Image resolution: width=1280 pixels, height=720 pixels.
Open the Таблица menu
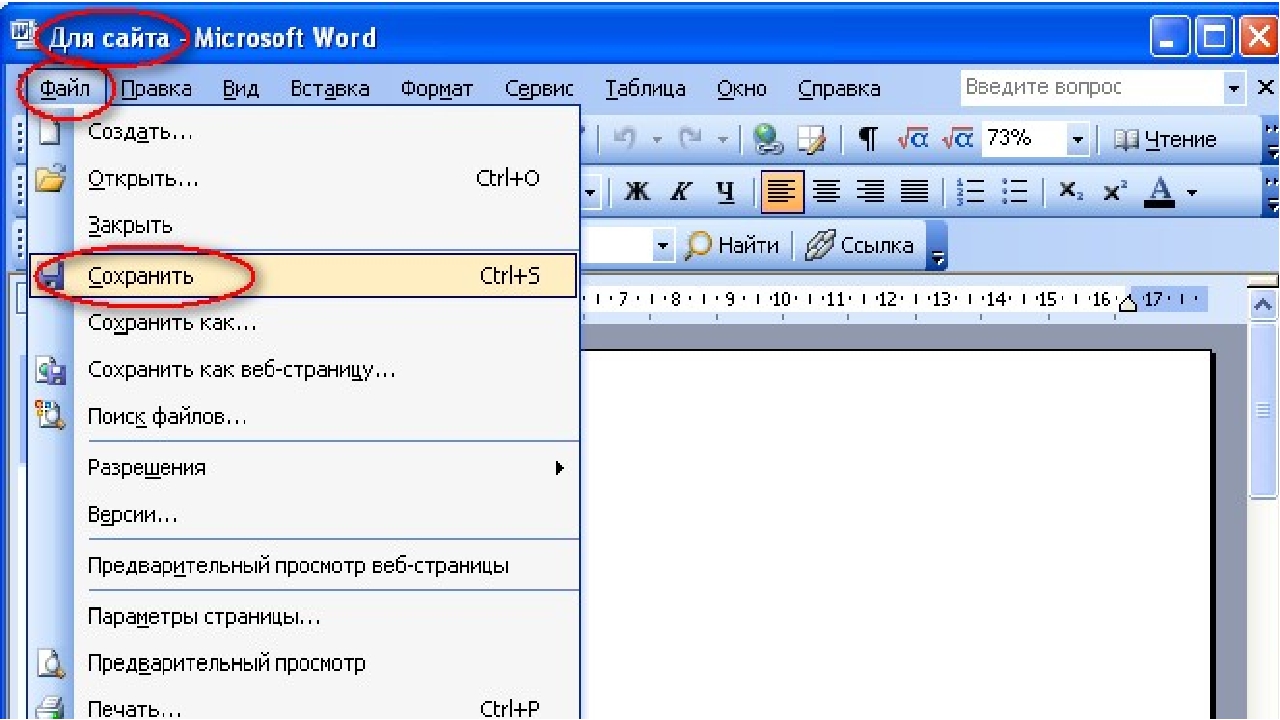(646, 89)
